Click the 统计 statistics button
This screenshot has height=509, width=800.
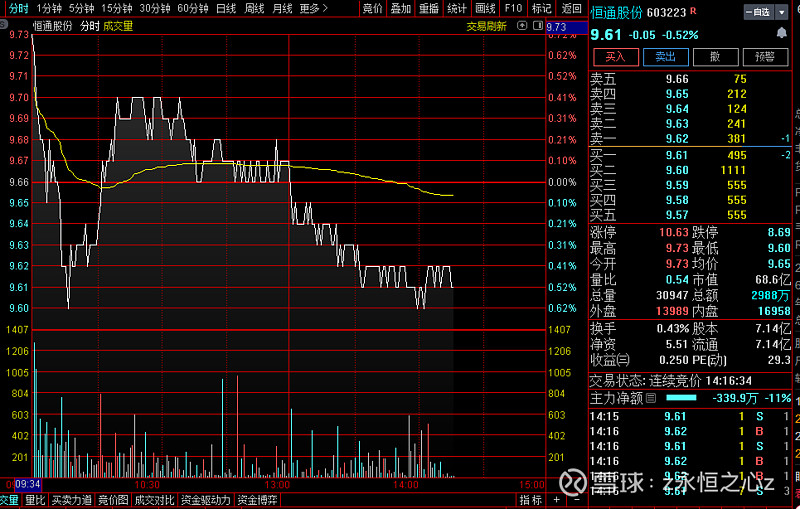point(457,9)
